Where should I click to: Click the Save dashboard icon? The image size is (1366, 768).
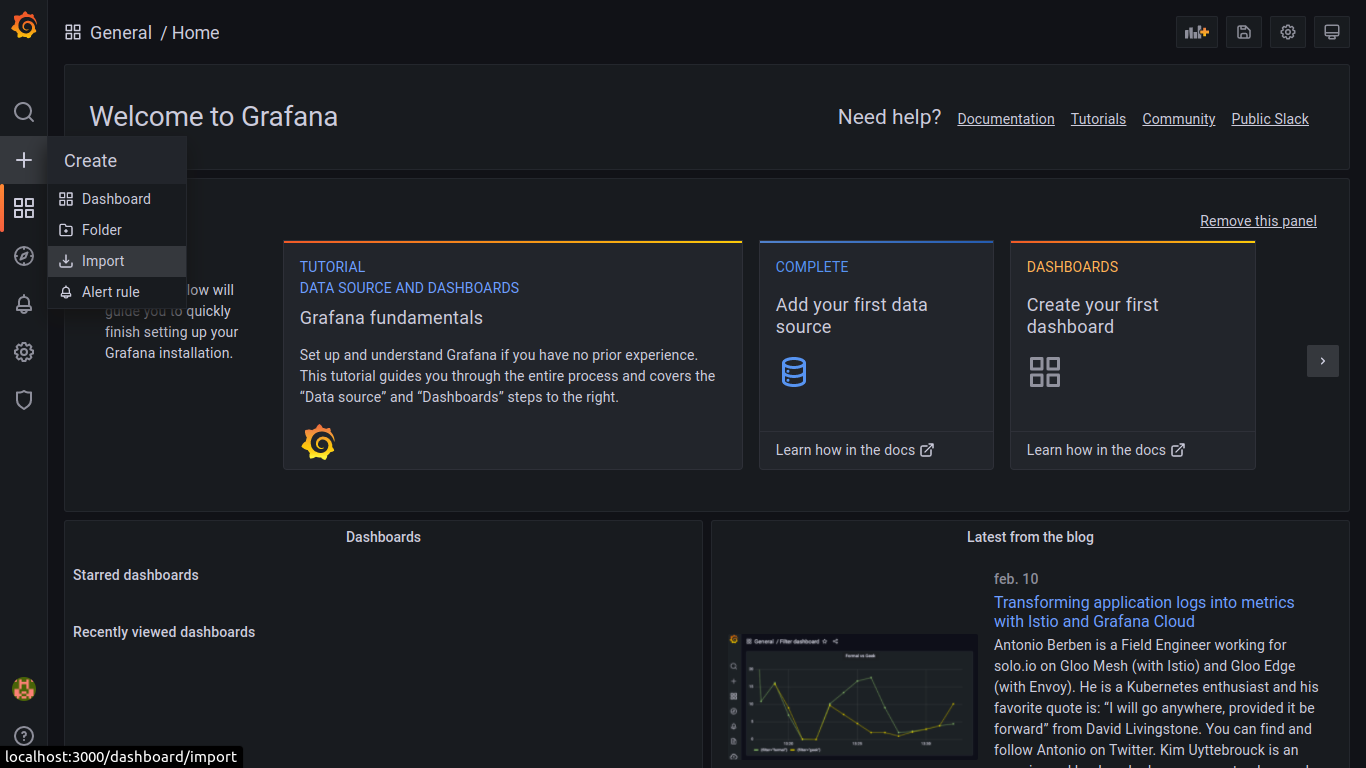[x=1244, y=32]
